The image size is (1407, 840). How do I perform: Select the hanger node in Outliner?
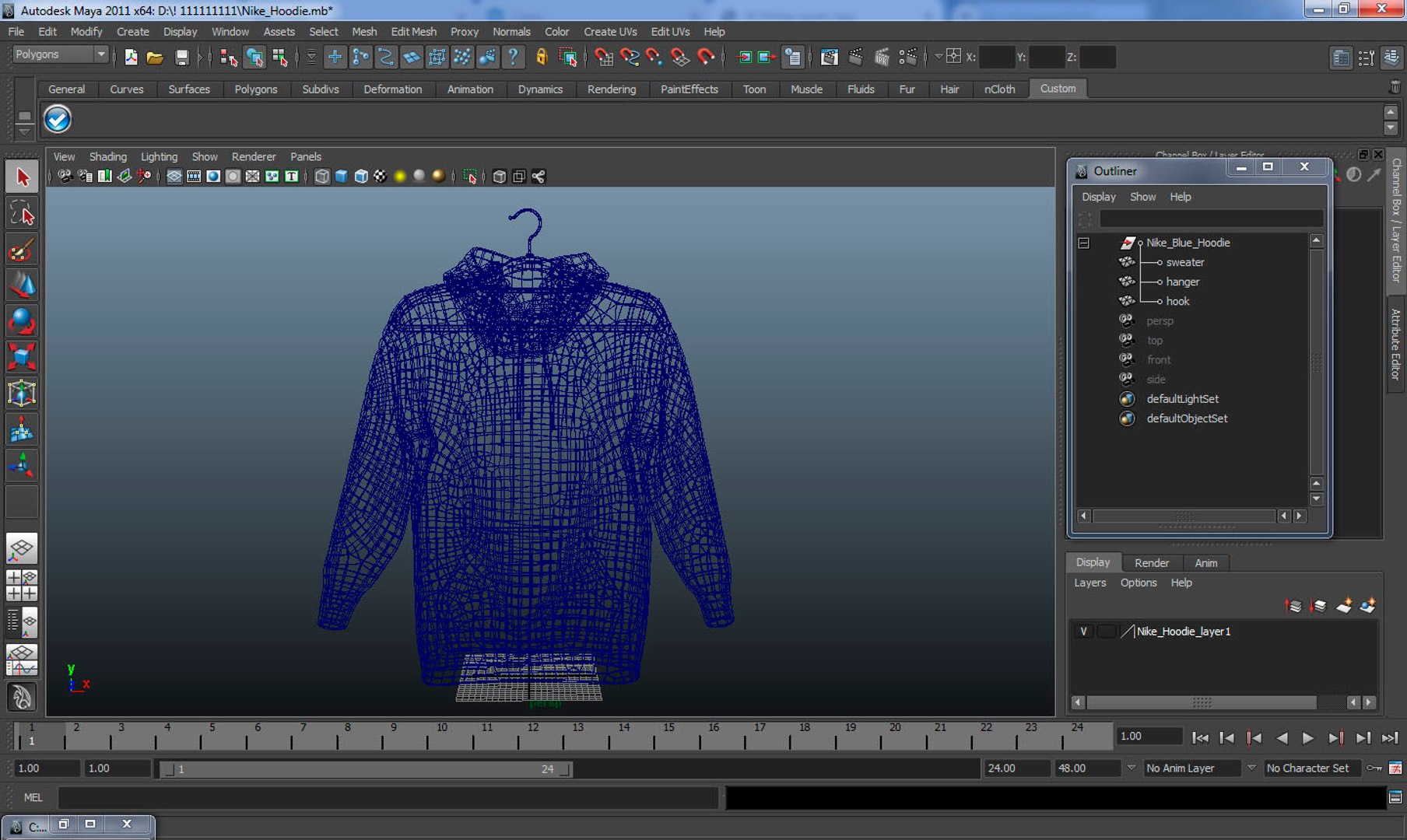(x=1182, y=282)
